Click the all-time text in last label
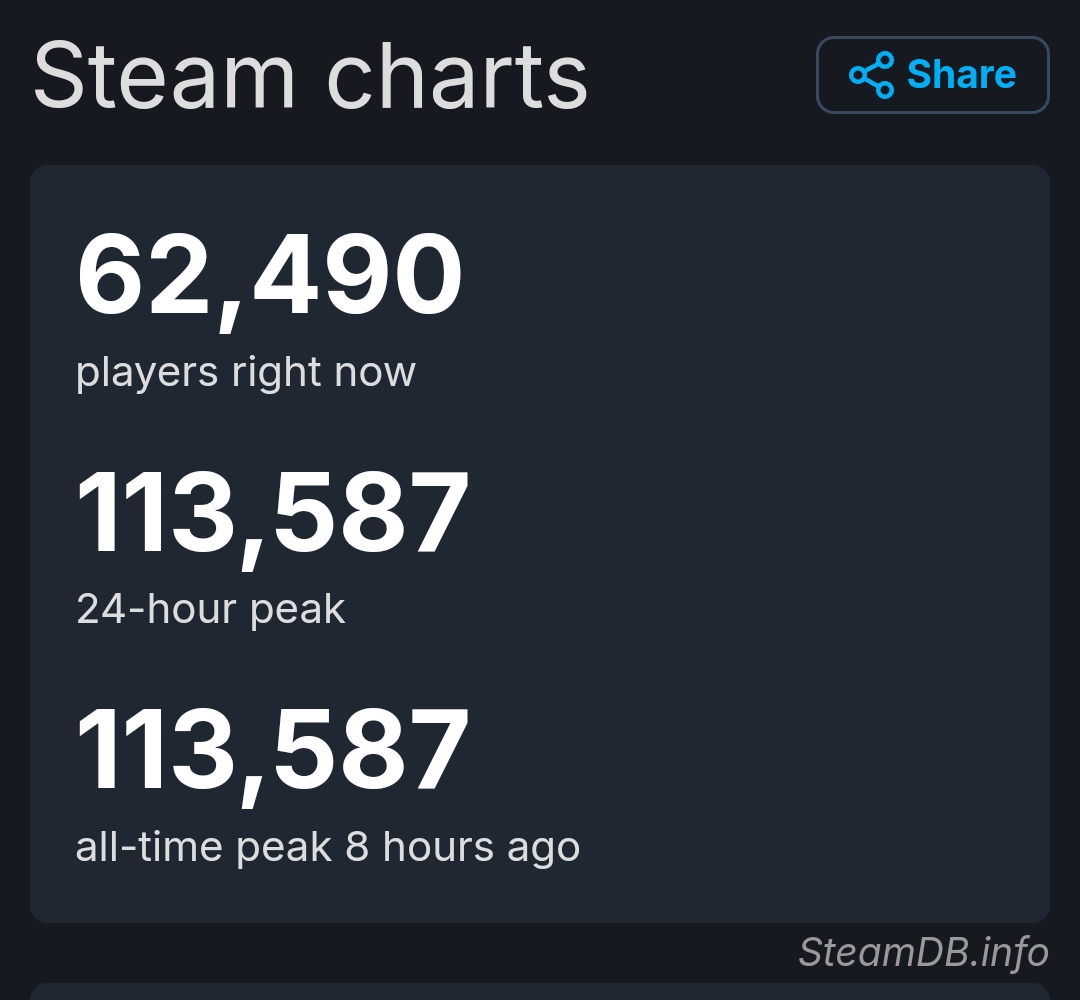The width and height of the screenshot is (1080, 1000). pyautogui.click(x=149, y=846)
